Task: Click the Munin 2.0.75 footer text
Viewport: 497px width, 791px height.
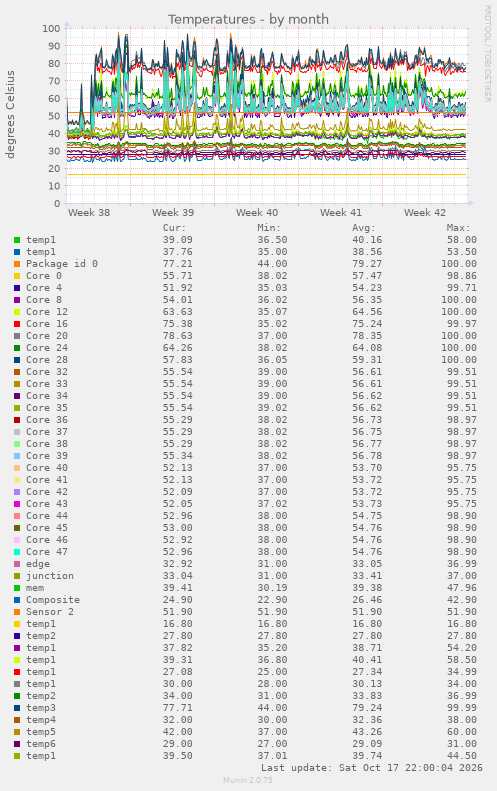Action: tap(248, 780)
